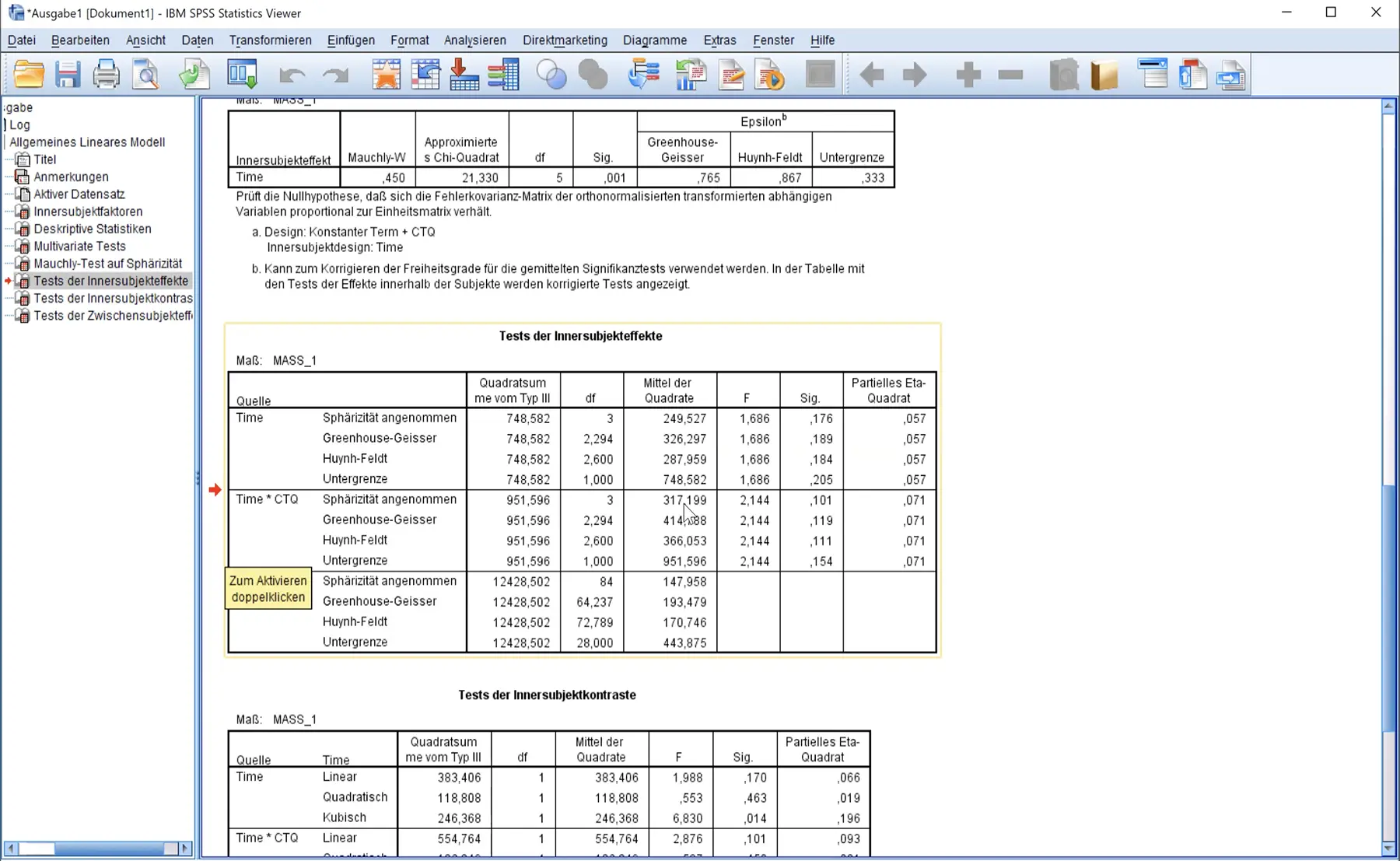
Task: Click outline pane scroll right arrow
Action: [185, 849]
